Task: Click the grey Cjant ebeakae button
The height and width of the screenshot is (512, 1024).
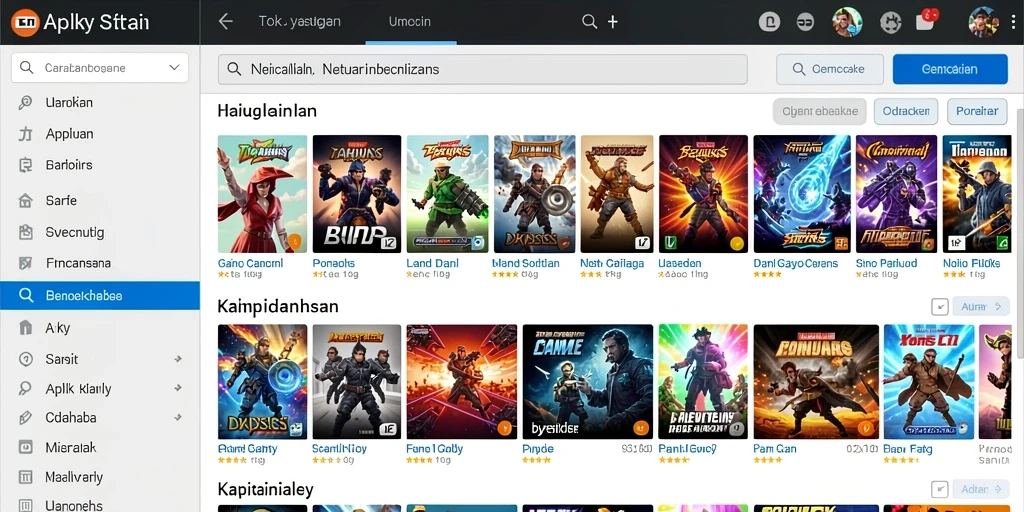Action: (820, 112)
